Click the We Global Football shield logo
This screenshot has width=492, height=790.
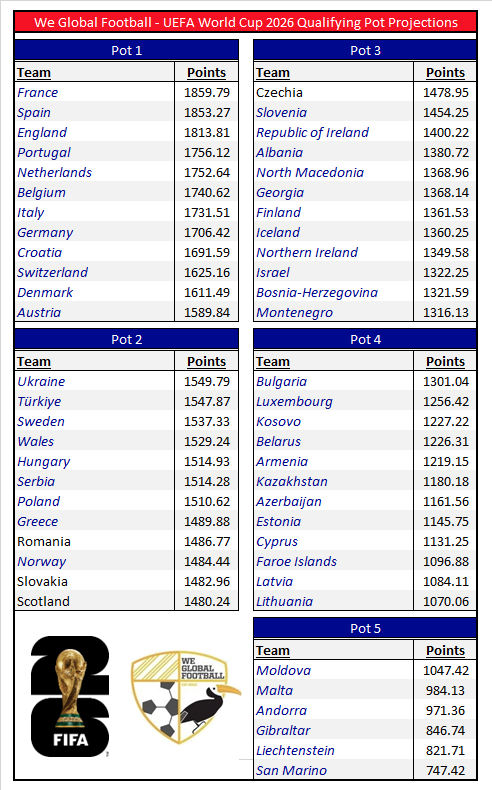point(185,697)
